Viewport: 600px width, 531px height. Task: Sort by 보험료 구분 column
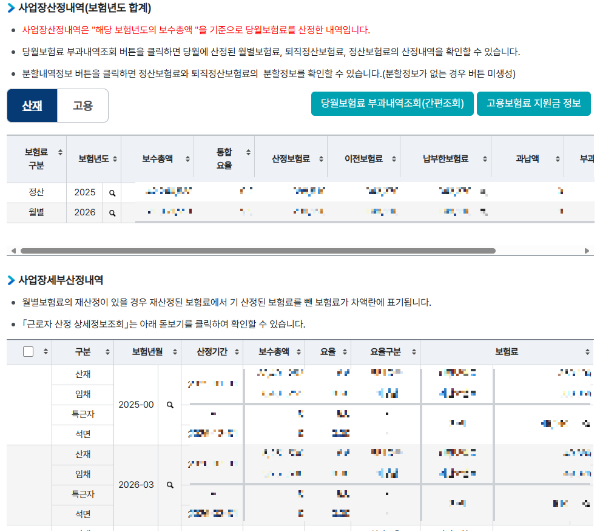[x=60, y=152]
